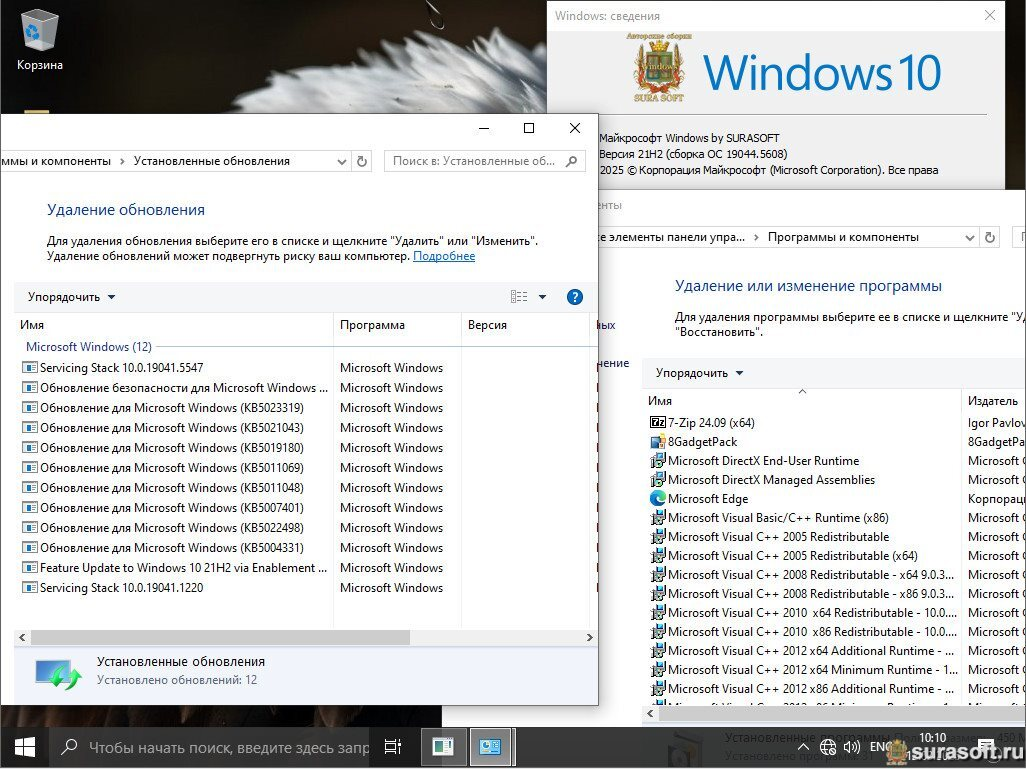The width and height of the screenshot is (1026, 769).
Task: Open the volume speaker icon in system tray
Action: coord(851,747)
